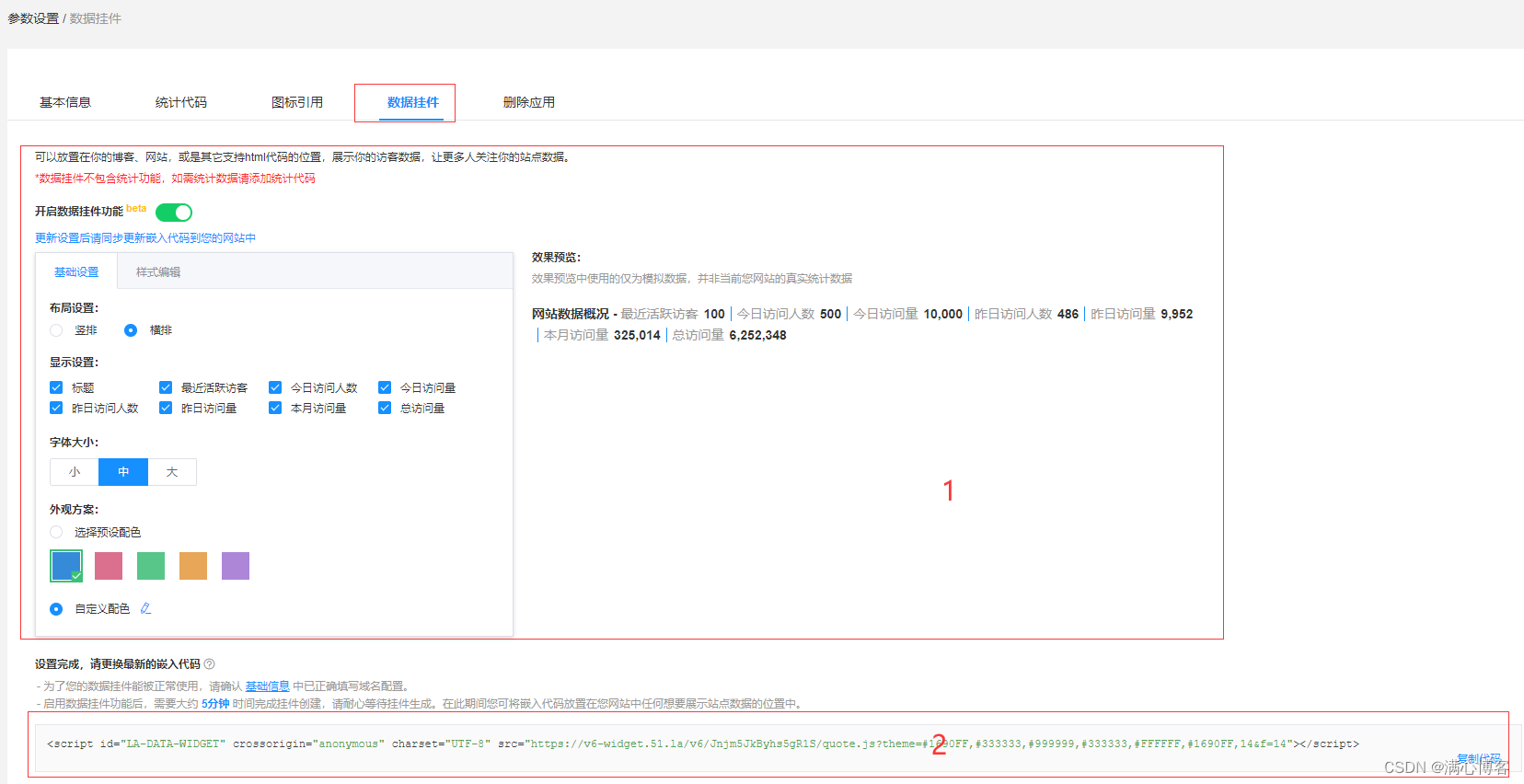
Task: Click the pencil edit icon beside 自定义配色
Action: tap(145, 608)
